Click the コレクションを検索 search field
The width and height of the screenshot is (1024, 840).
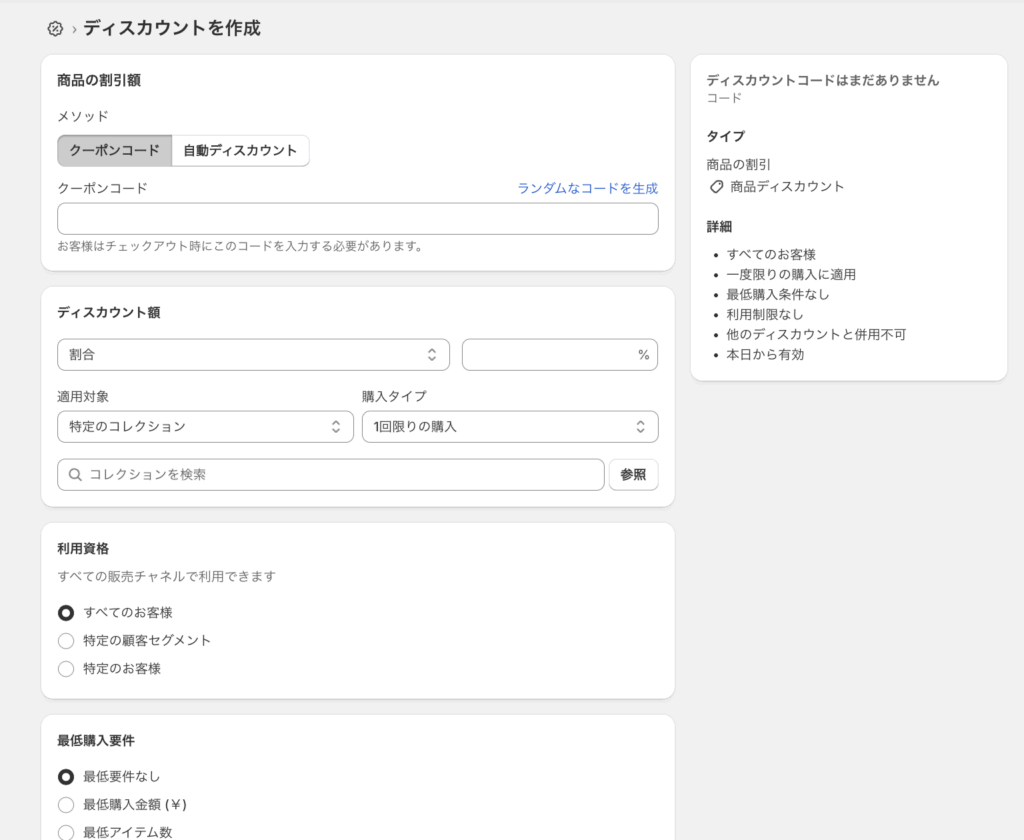tap(340, 475)
